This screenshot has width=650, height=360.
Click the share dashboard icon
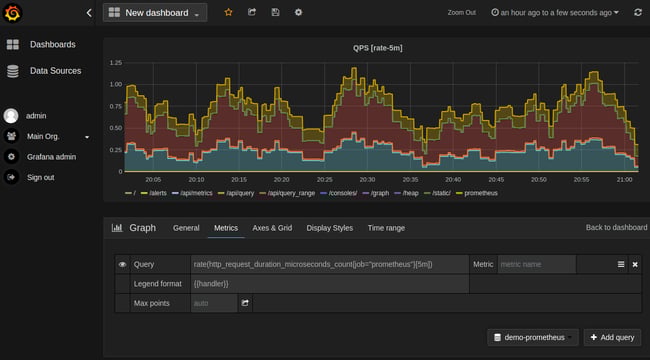[x=252, y=12]
